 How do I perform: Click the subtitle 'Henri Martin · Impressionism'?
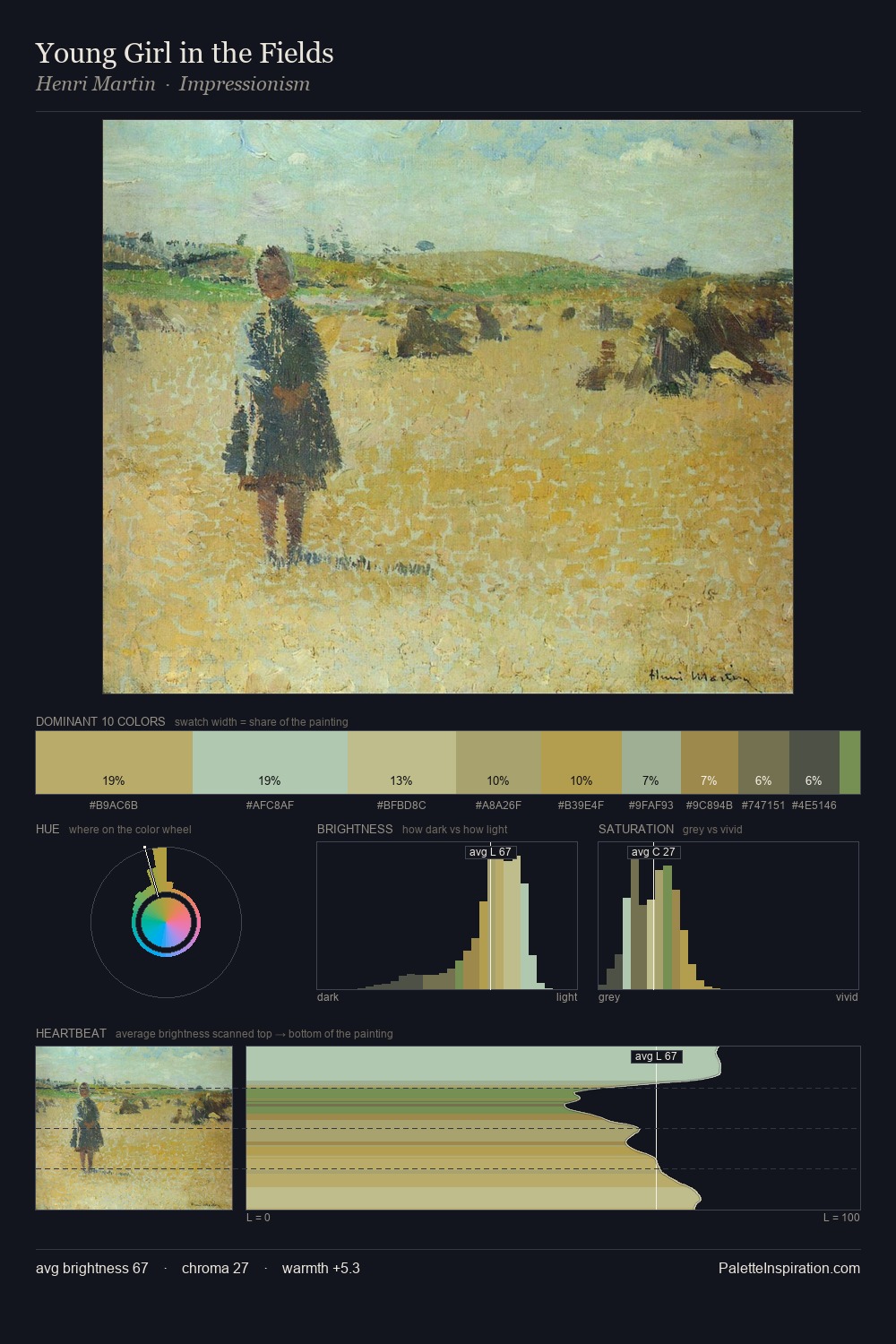click(173, 84)
